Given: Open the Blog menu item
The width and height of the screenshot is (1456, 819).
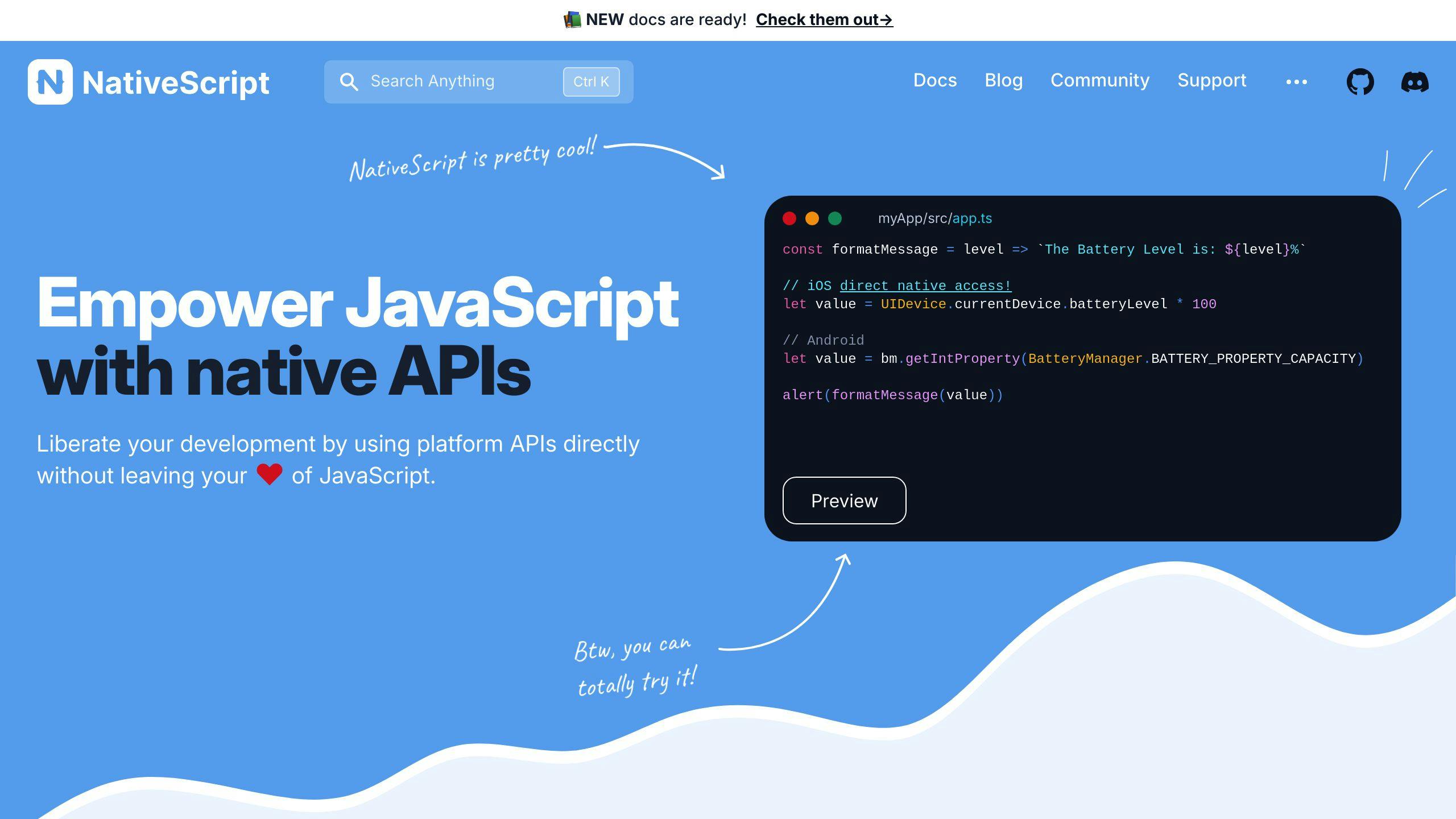Looking at the screenshot, I should coord(1004,80).
